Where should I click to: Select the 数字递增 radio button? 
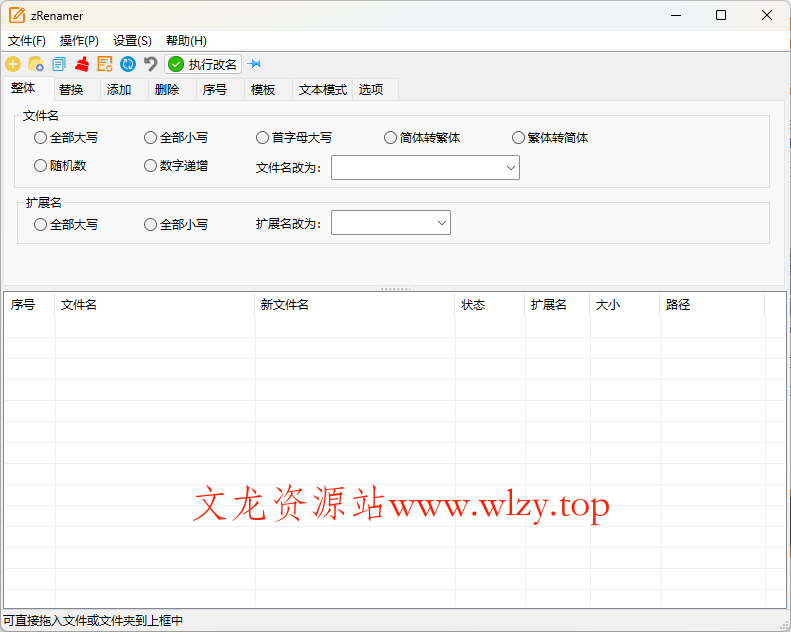[x=176, y=165]
